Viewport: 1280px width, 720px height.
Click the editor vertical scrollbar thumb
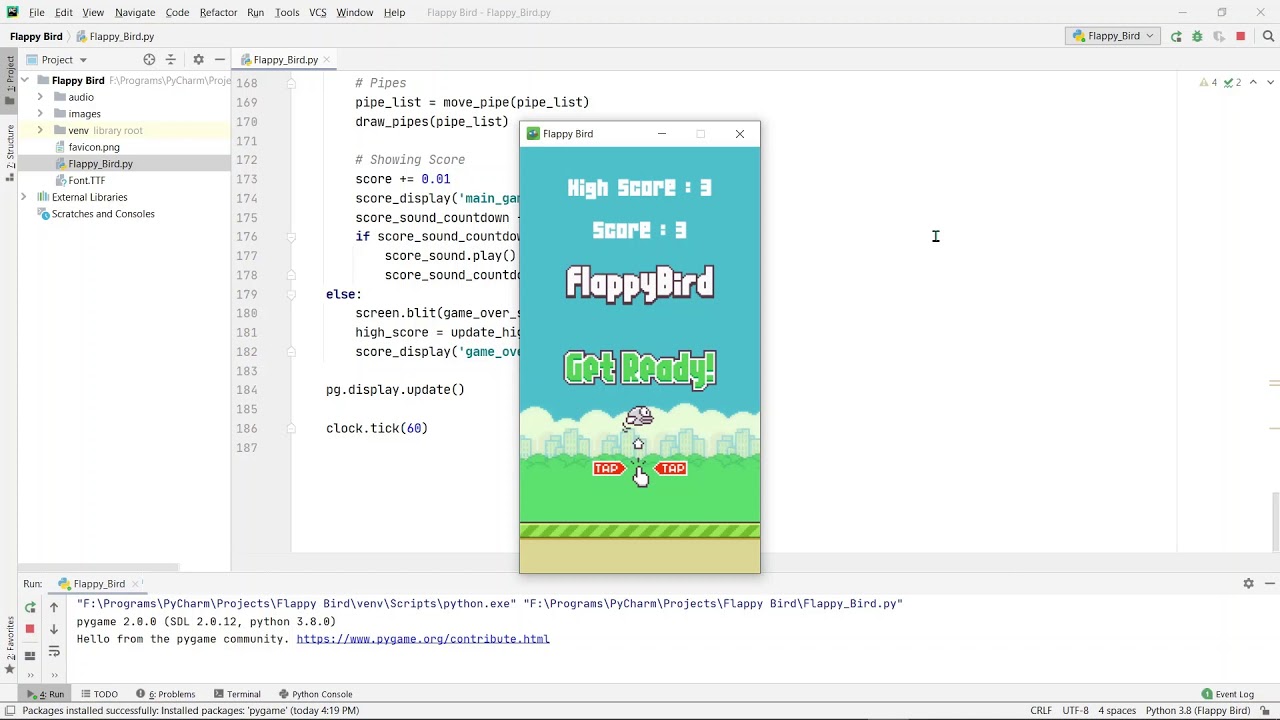point(1274,521)
